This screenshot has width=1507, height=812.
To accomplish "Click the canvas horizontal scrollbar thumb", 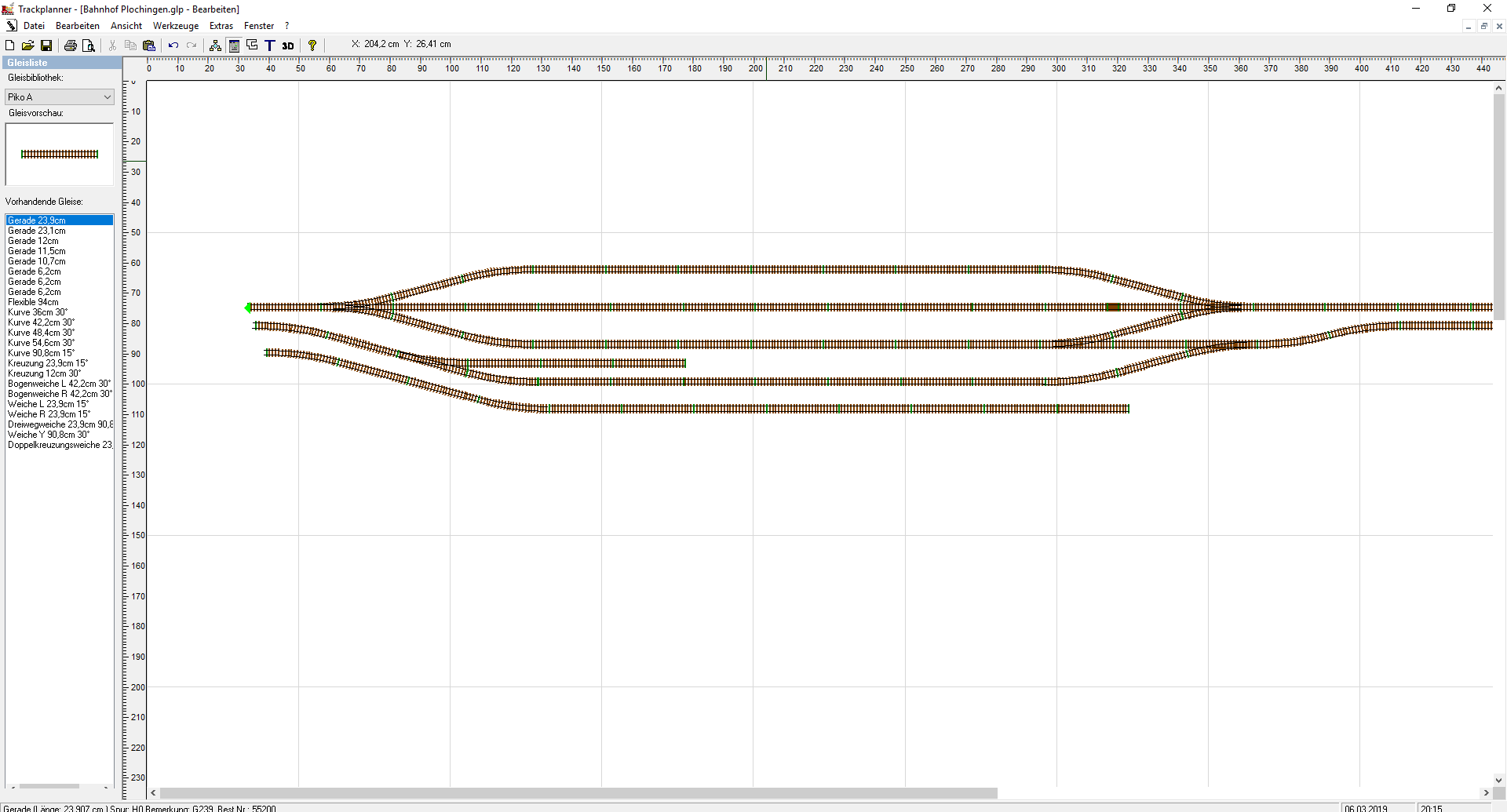I will (x=578, y=793).
